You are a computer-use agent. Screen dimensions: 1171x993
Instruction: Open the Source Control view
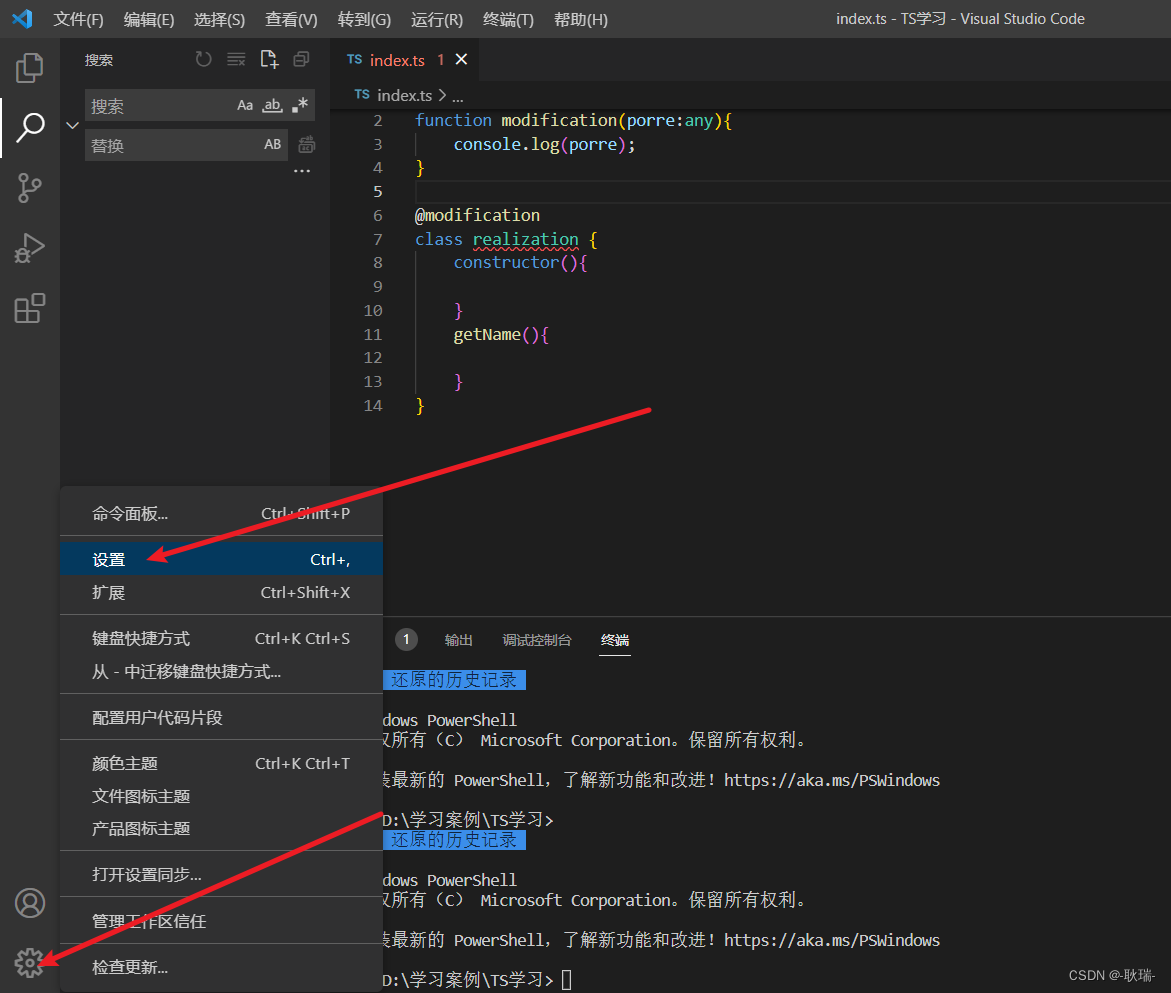click(x=29, y=187)
